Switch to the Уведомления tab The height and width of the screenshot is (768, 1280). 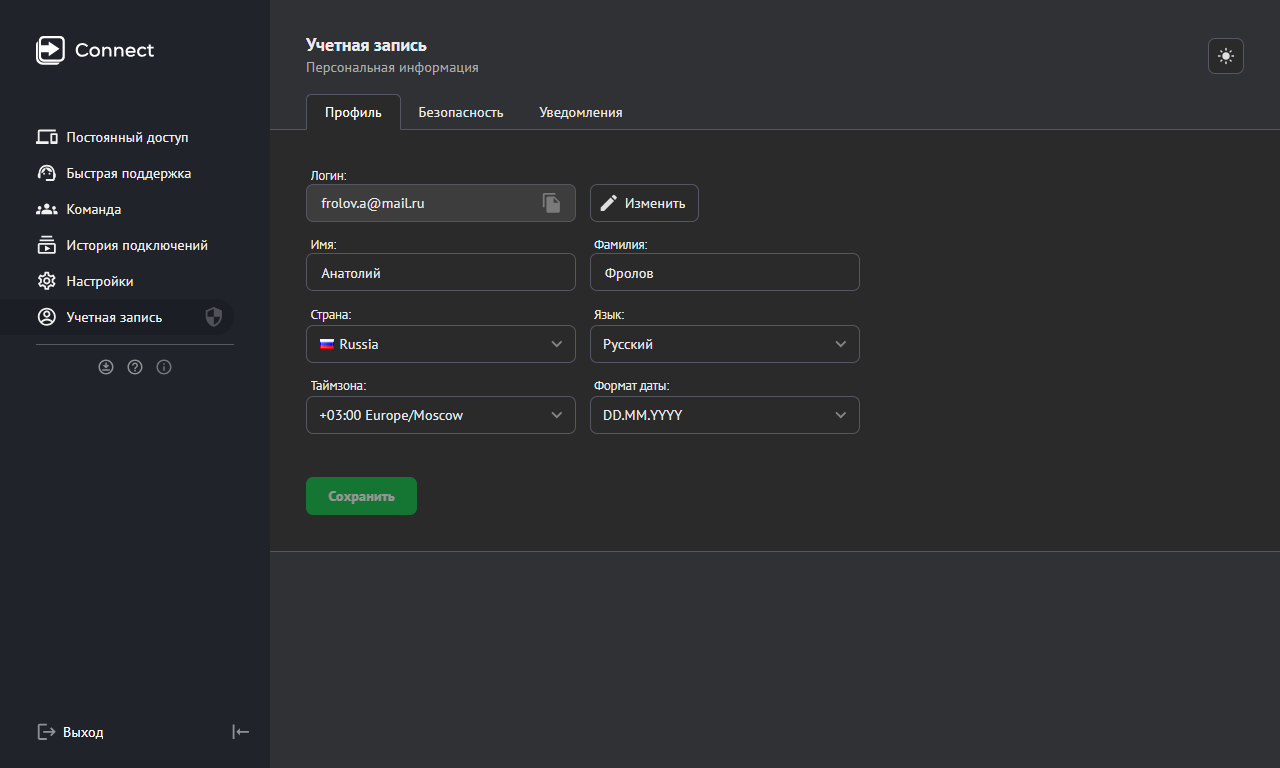(x=580, y=112)
